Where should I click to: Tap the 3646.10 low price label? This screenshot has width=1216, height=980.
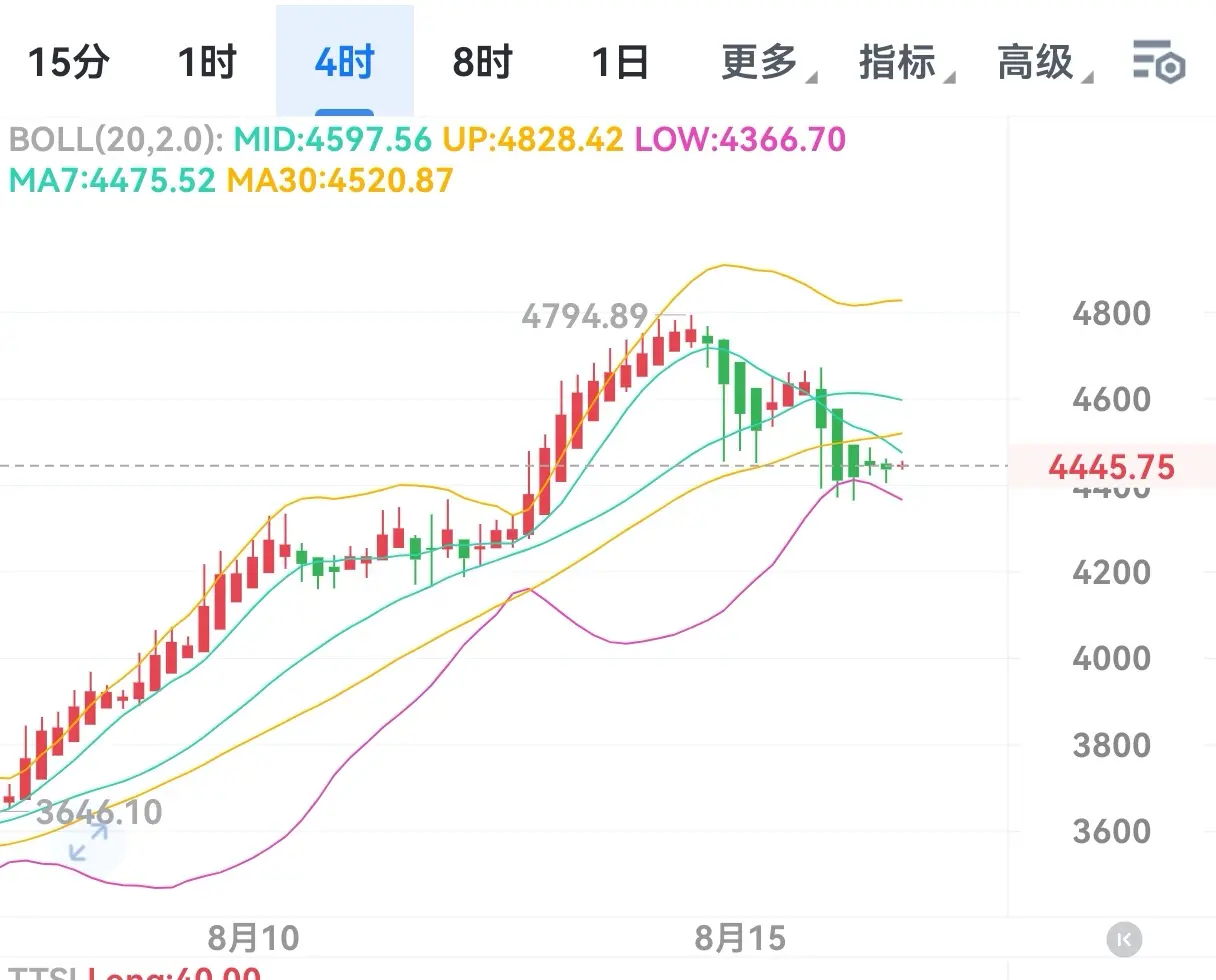coord(99,812)
